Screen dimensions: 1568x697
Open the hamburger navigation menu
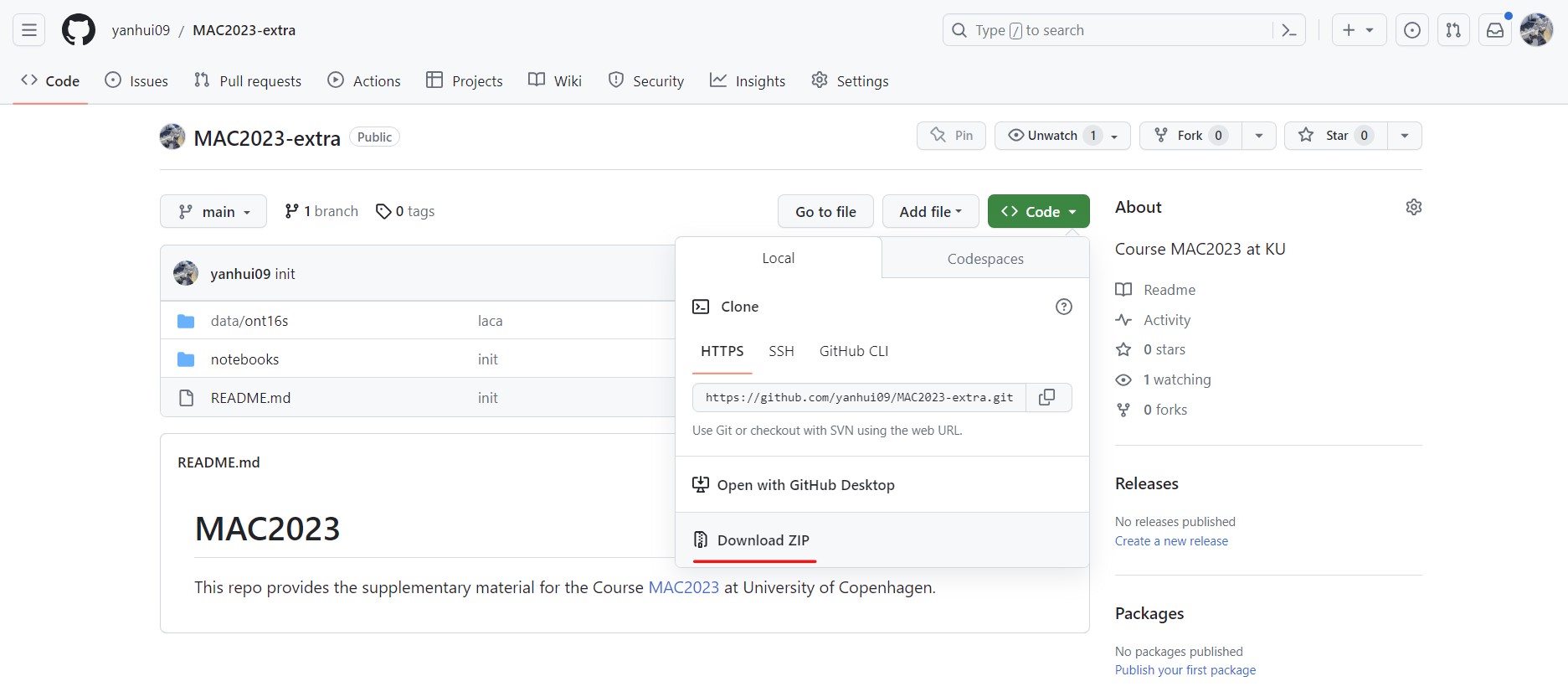click(29, 30)
